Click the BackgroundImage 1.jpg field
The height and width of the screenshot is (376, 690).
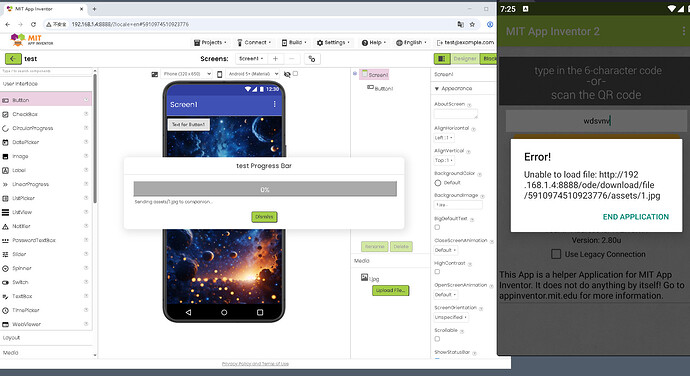coord(458,205)
